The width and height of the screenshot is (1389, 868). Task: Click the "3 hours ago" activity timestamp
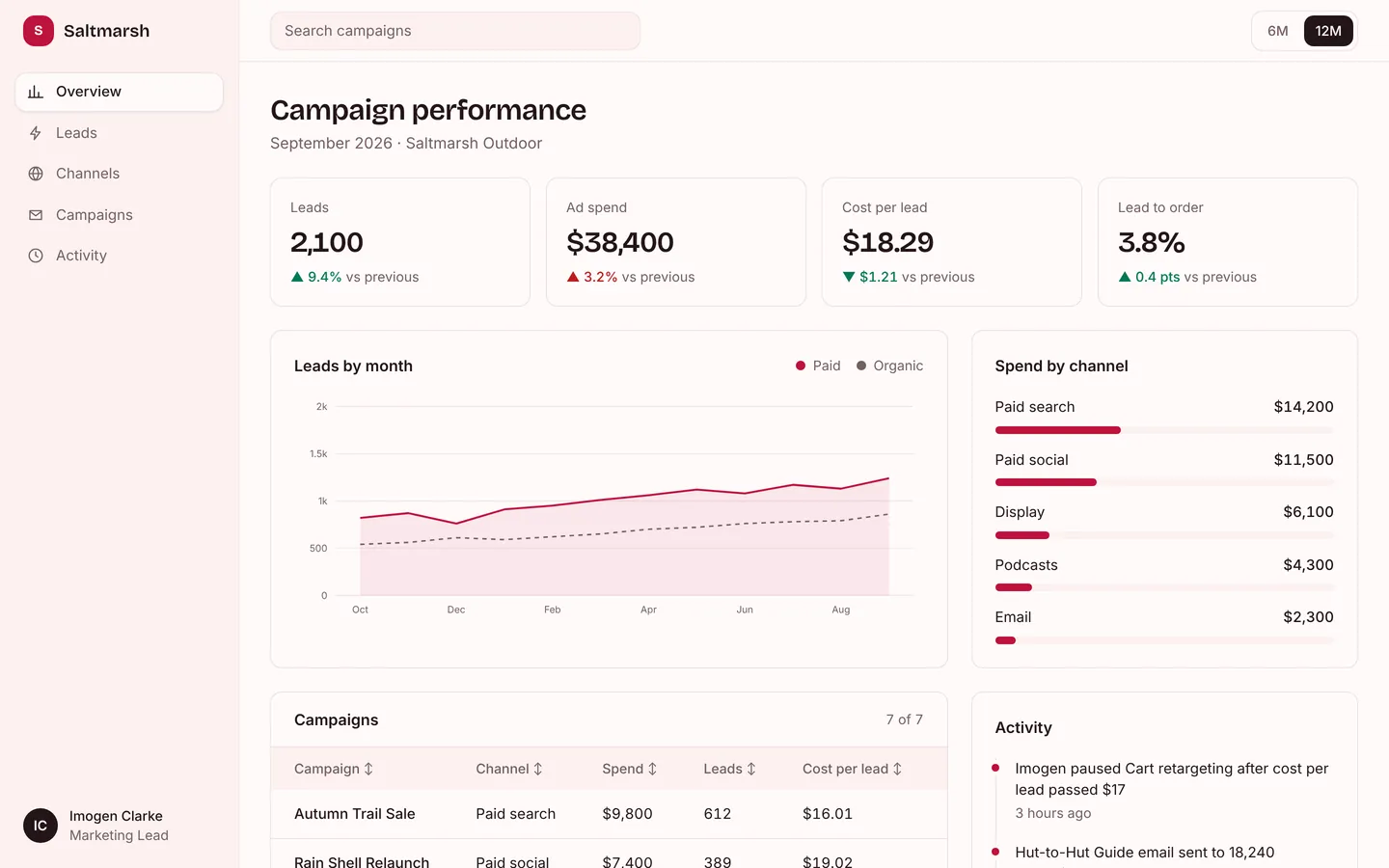pos(1053,813)
